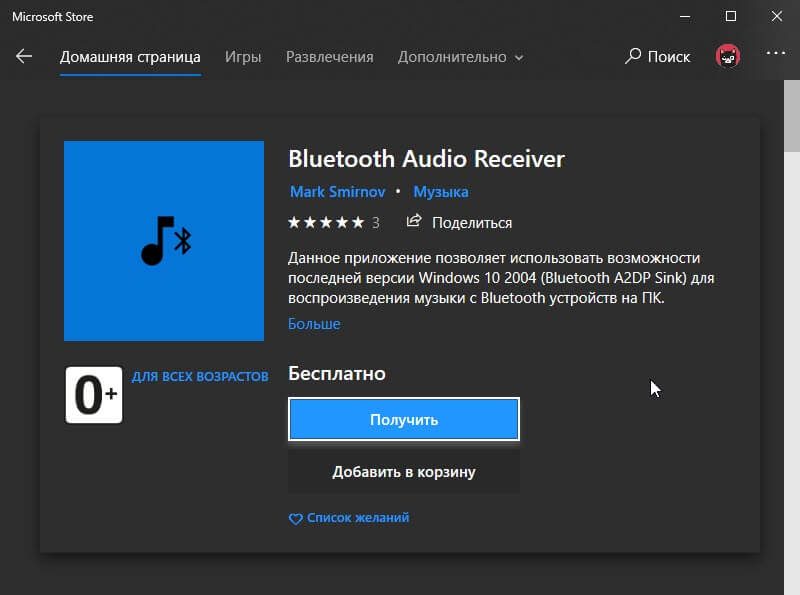800x595 pixels.
Task: Open the Развлечения tab
Action: tap(330, 57)
